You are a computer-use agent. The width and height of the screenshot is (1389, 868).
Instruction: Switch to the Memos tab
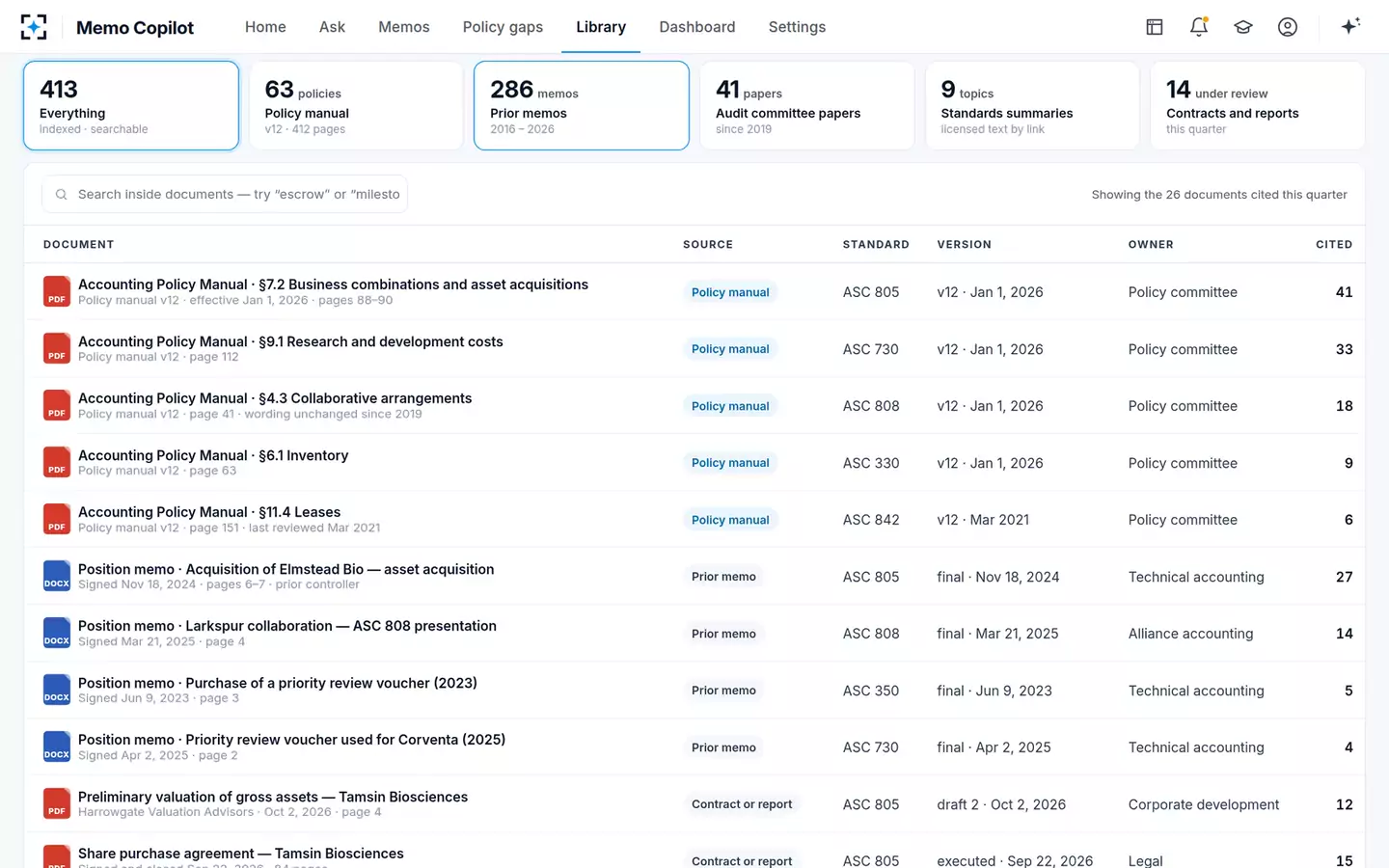(404, 27)
